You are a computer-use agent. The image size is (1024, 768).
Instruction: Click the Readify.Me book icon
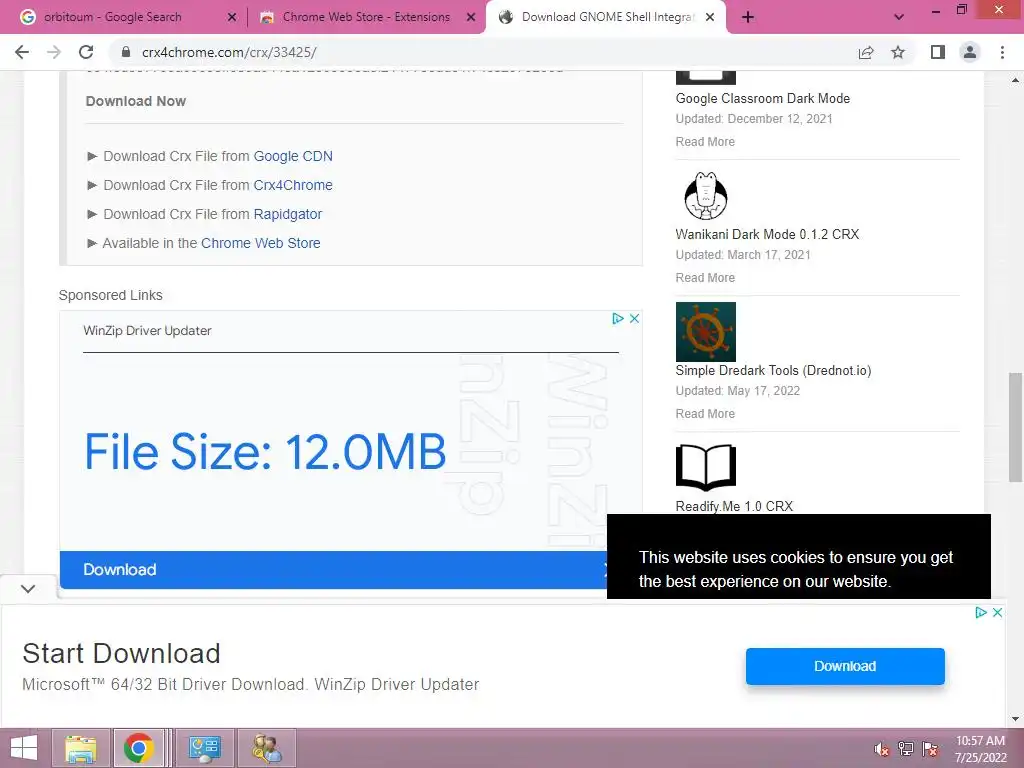[x=706, y=467]
